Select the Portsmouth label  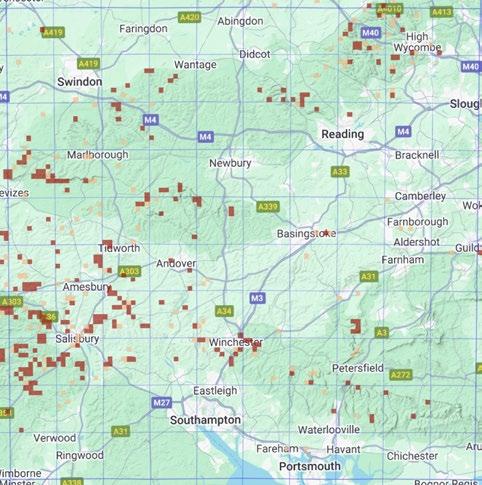pos(310,466)
